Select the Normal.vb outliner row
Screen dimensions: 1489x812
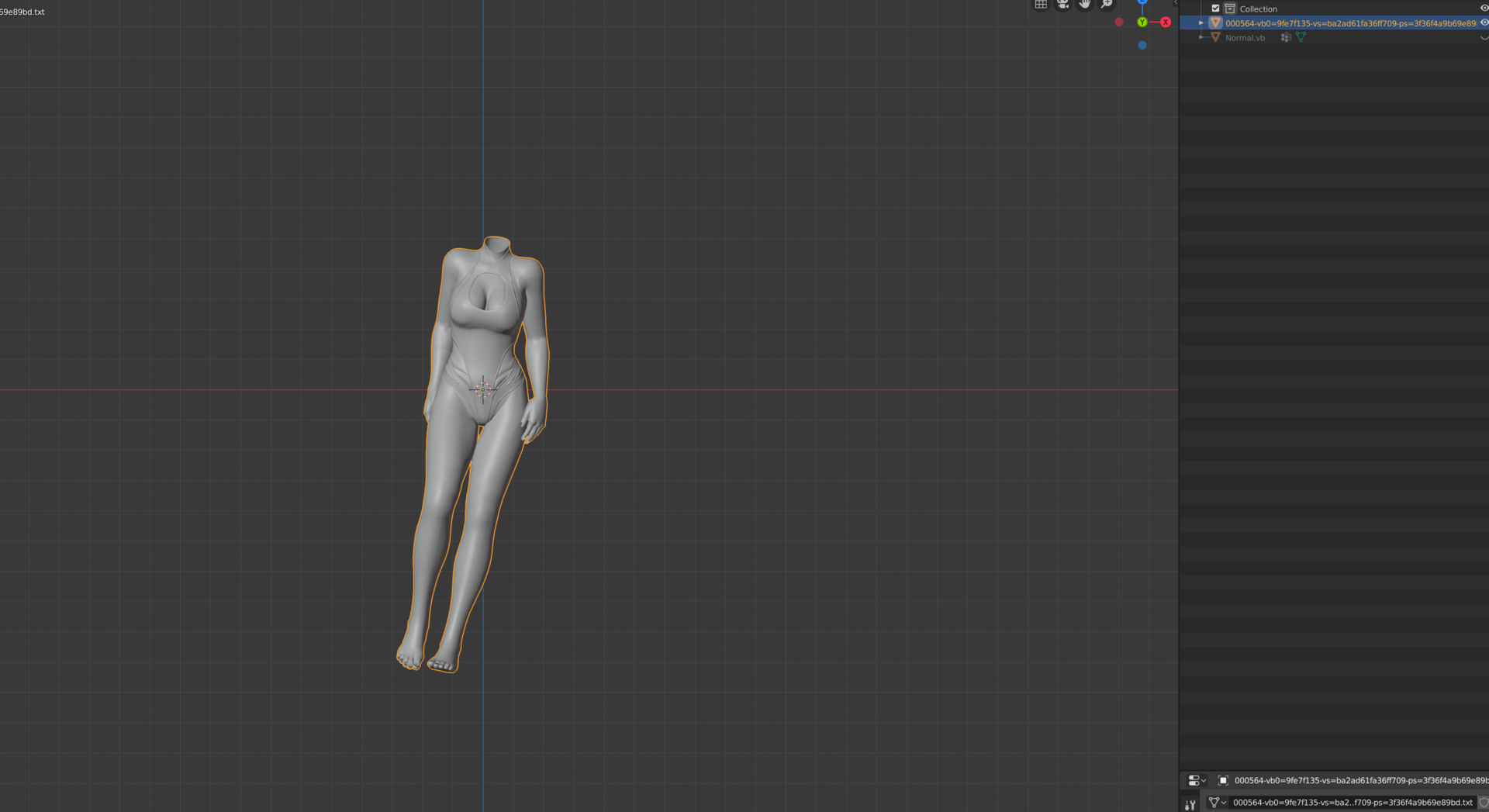[x=1334, y=37]
